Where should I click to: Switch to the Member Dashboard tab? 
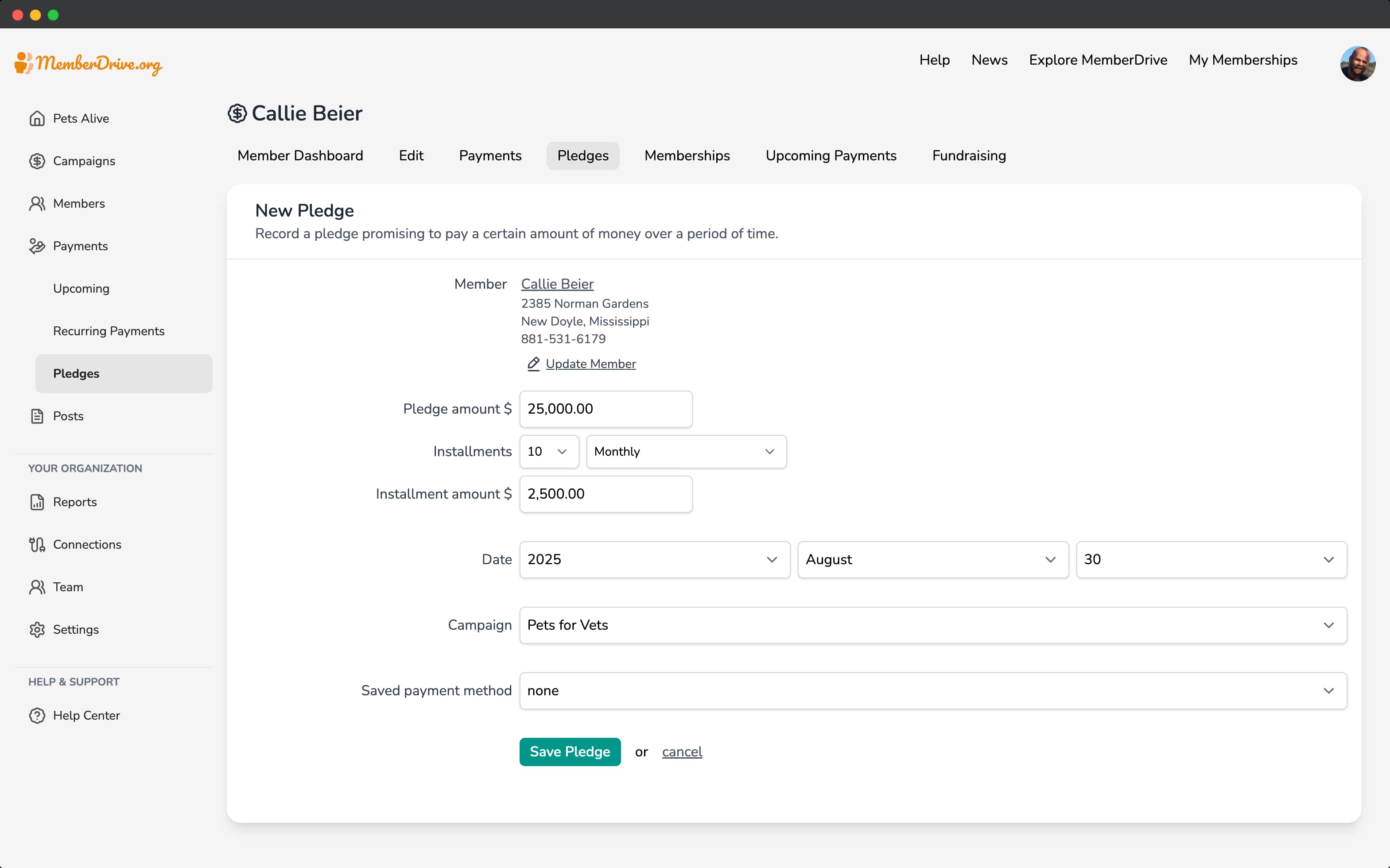pos(300,155)
